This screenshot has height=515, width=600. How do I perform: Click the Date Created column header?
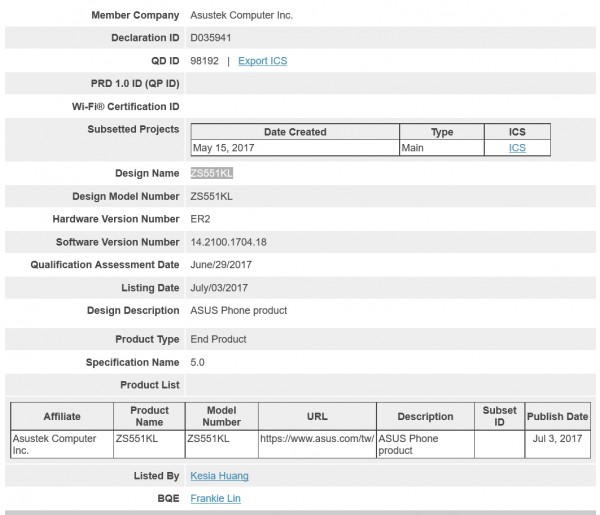tap(294, 132)
